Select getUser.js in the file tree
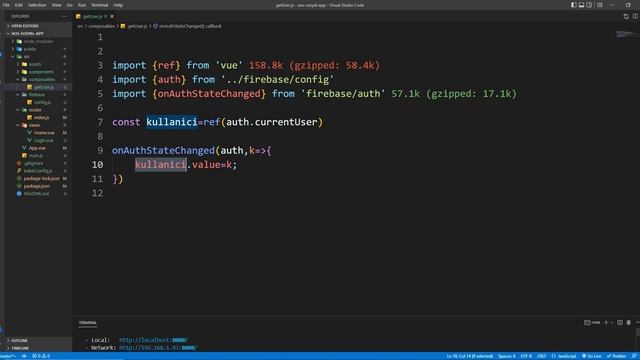The width and height of the screenshot is (640, 360). 37,87
